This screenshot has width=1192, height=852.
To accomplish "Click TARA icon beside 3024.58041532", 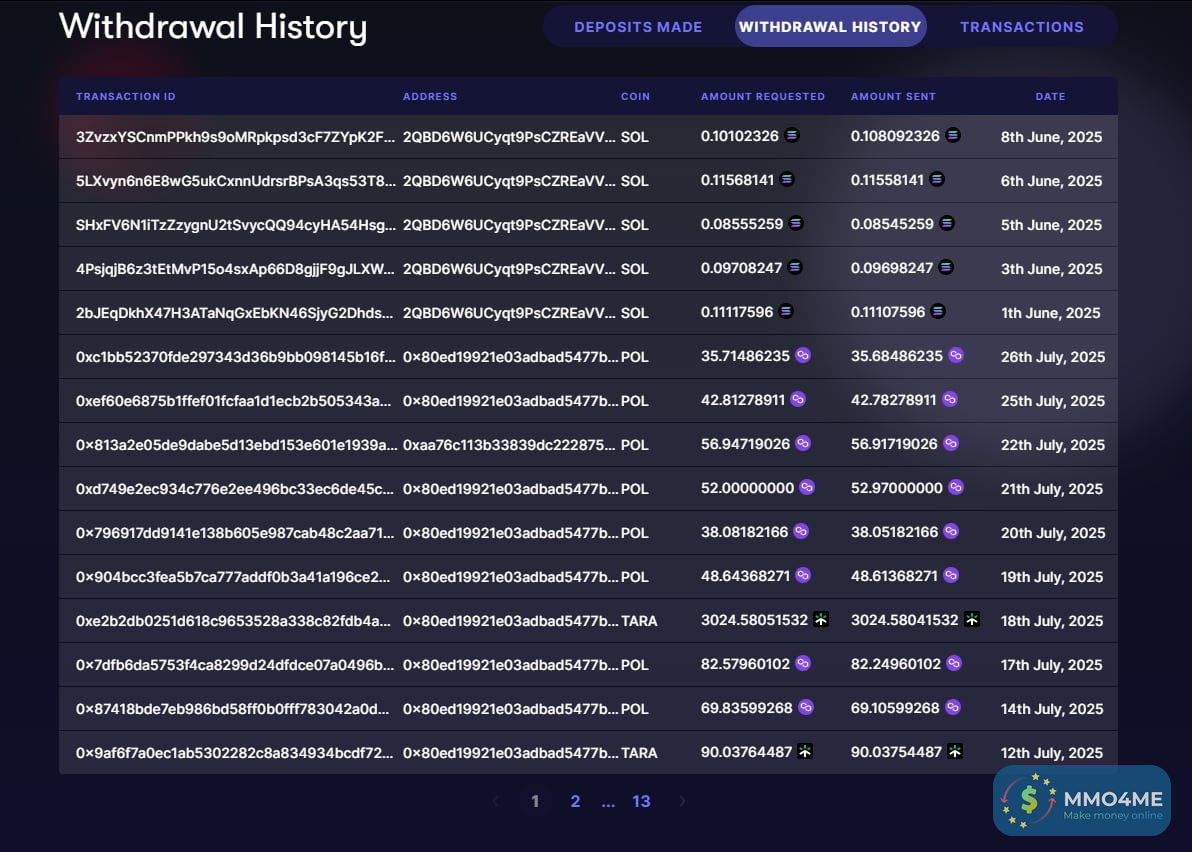I will tap(972, 619).
